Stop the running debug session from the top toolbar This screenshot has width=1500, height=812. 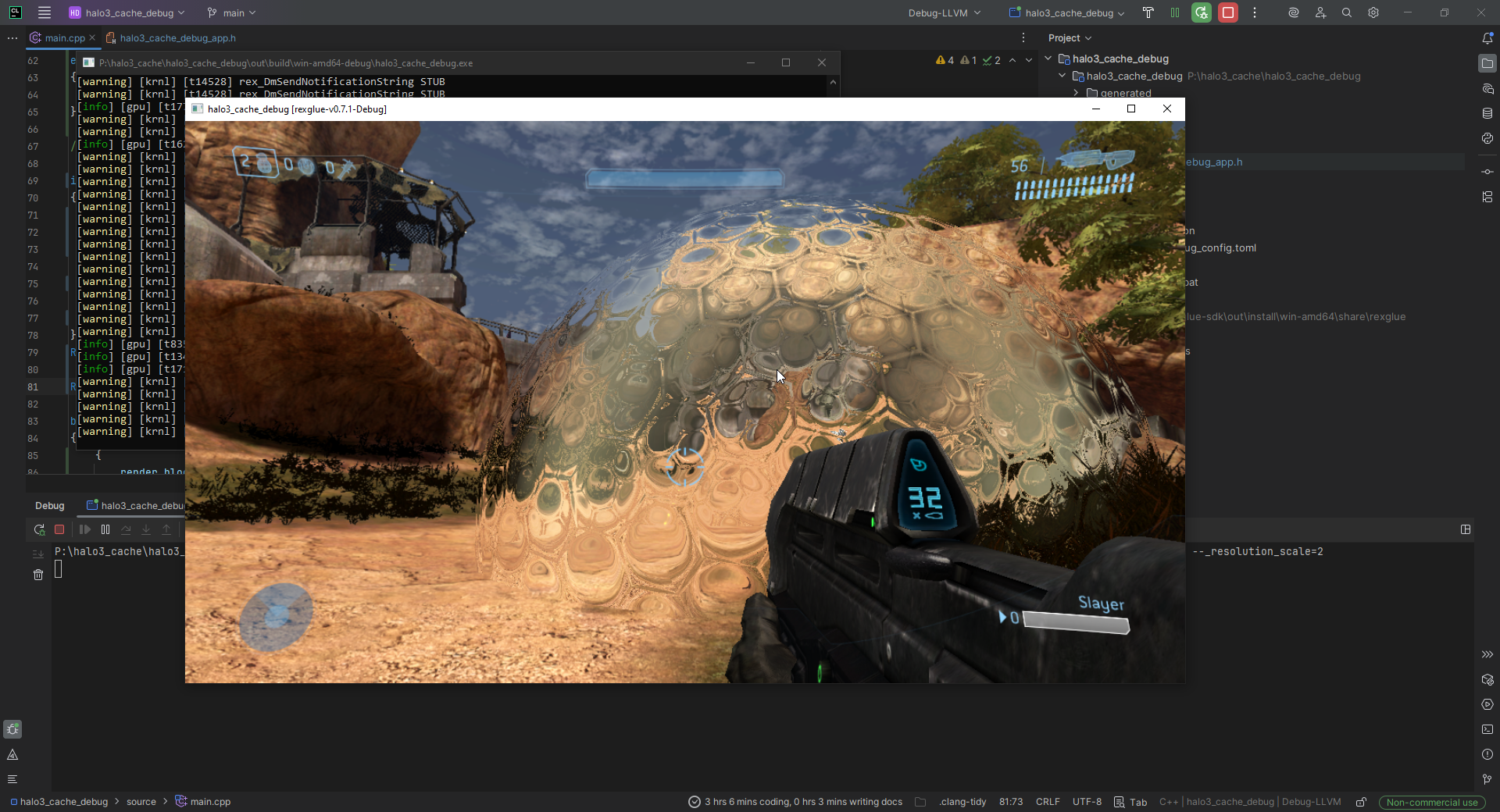[1228, 12]
